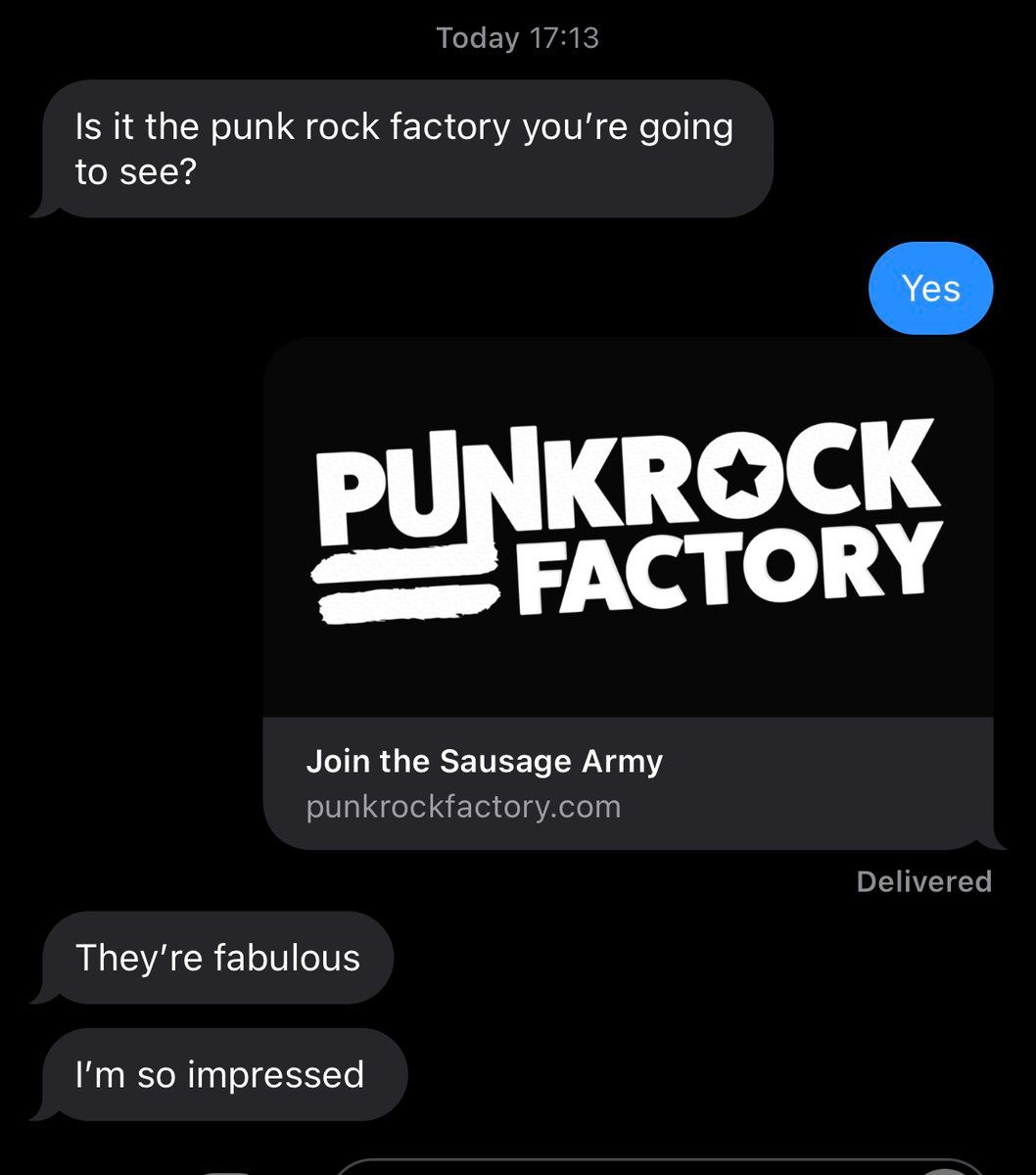Image resolution: width=1036 pixels, height=1175 pixels.
Task: Tap the word 'Today' in the timestamp header
Action: [478, 38]
